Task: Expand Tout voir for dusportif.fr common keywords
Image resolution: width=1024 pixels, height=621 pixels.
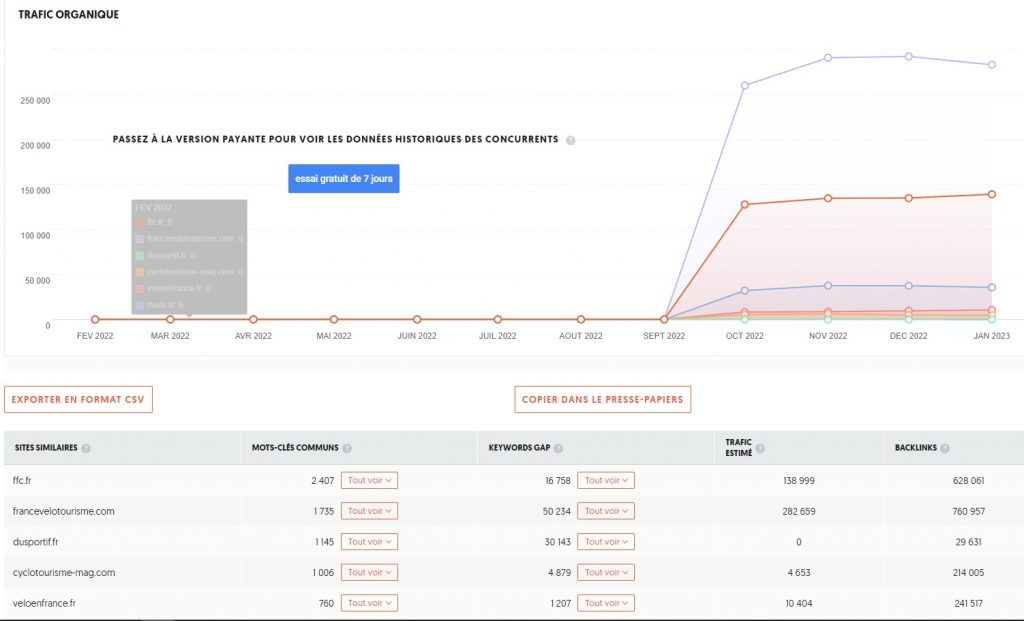Action: pyautogui.click(x=369, y=542)
